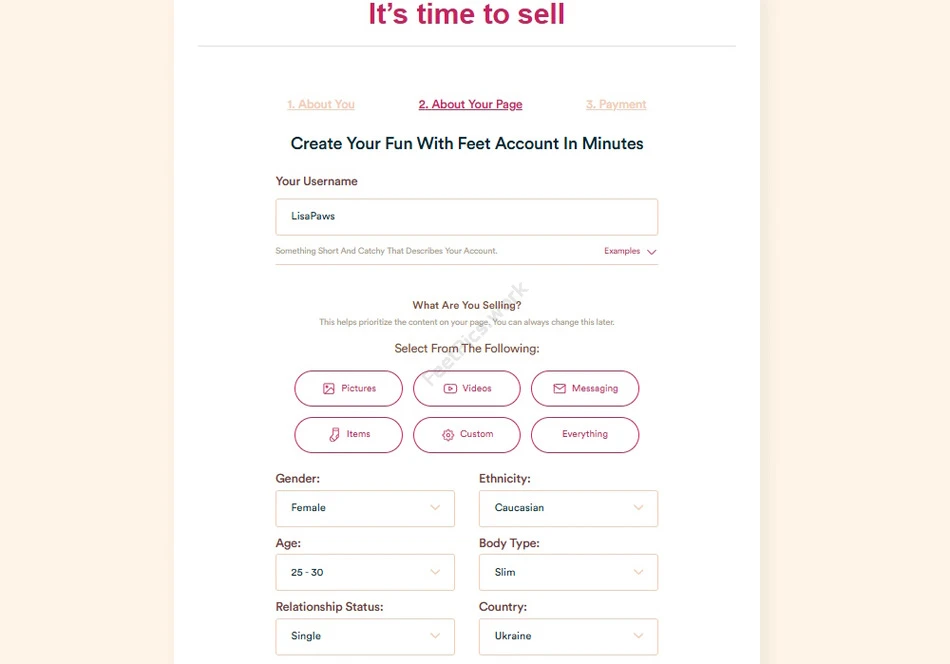Click the sock icon in Items option
The height and width of the screenshot is (664, 950).
[335, 435]
